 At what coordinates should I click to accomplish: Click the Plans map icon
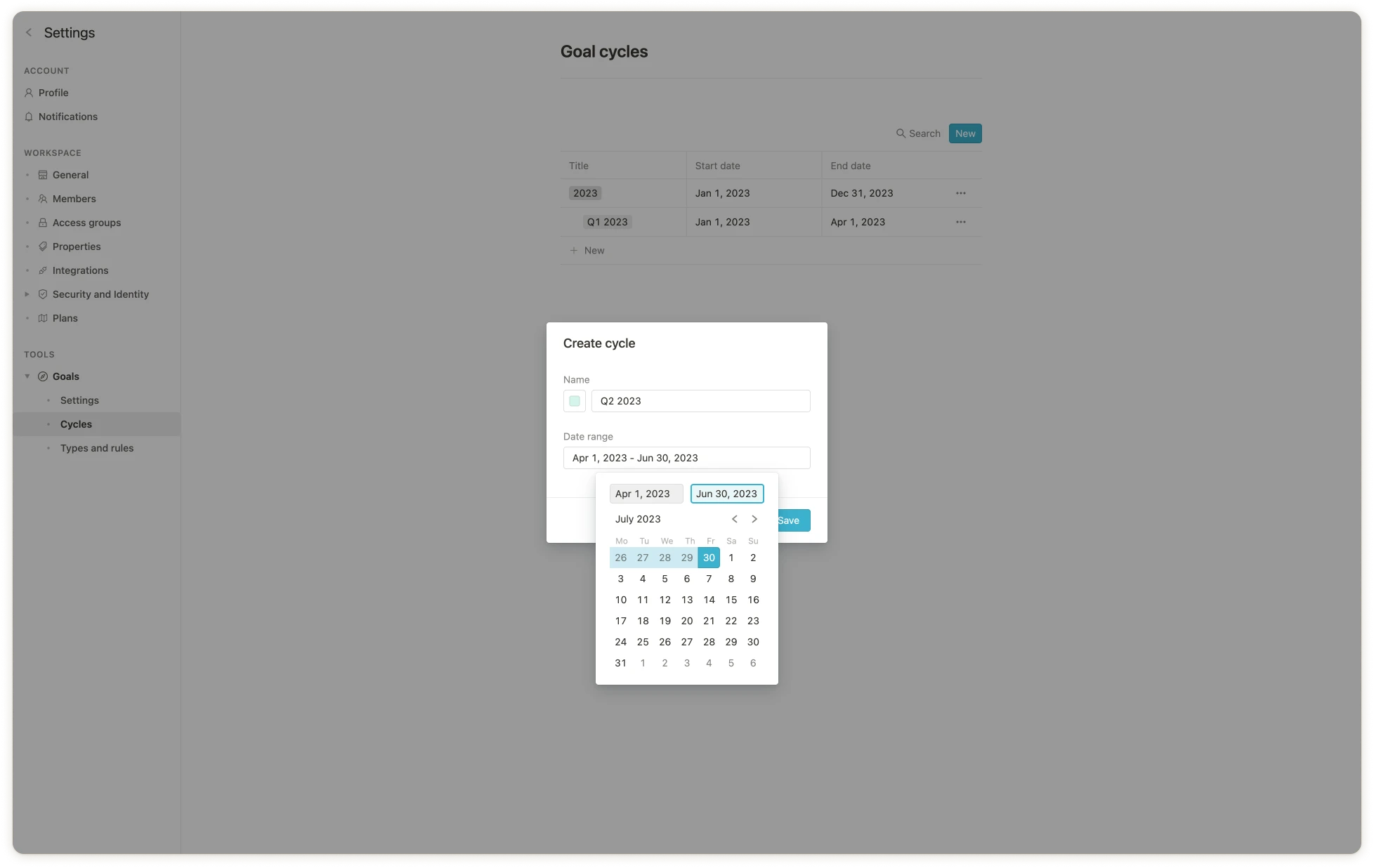point(43,318)
